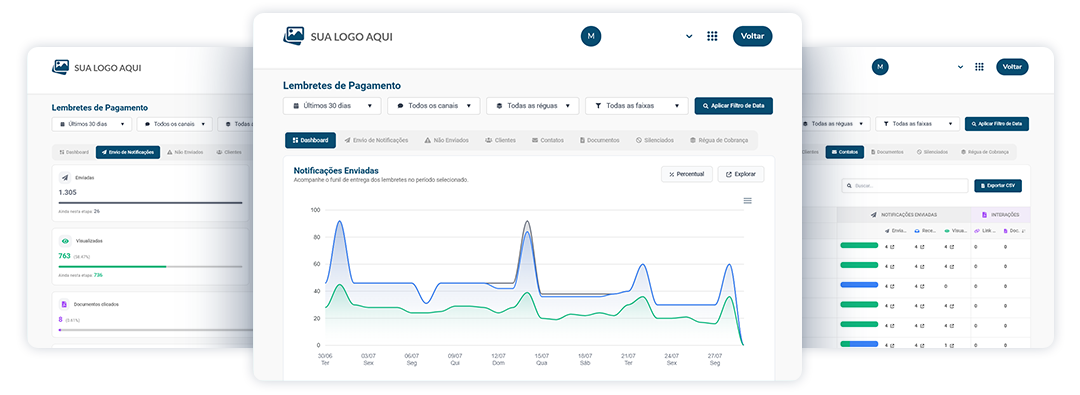
Task: Click the Buscar search field in right window
Action: point(905,185)
